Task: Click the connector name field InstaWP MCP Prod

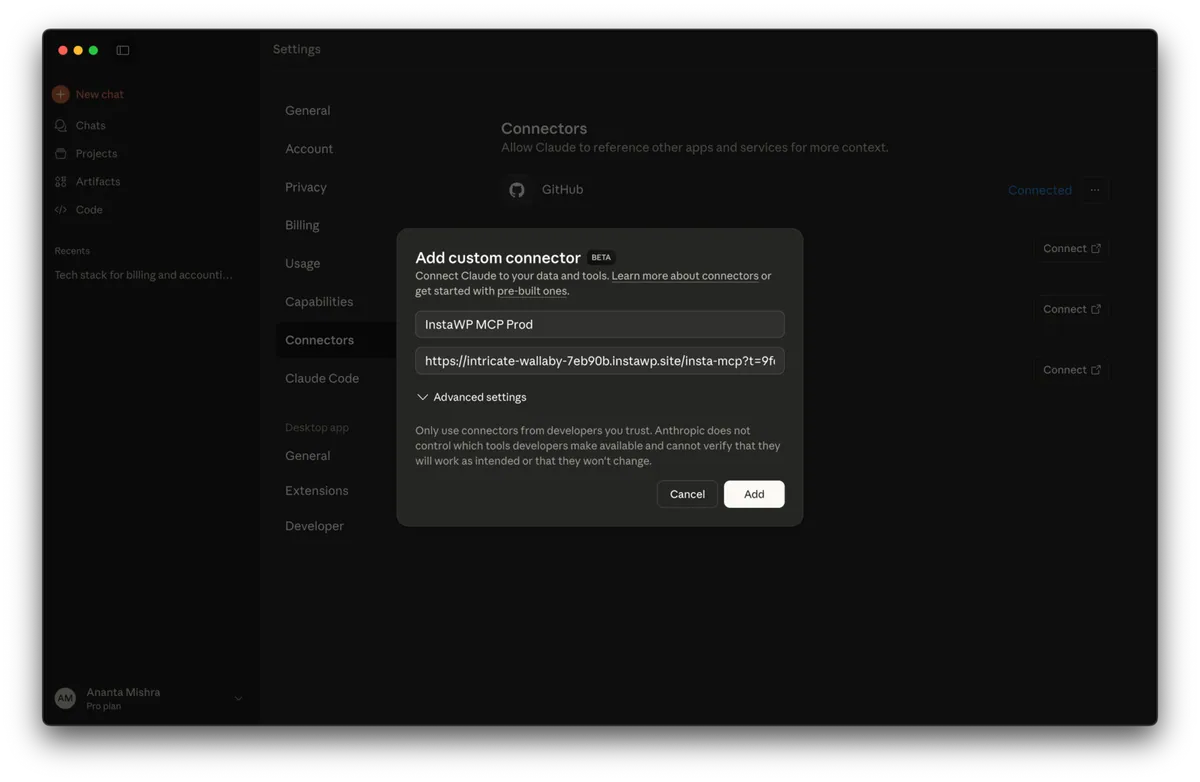Action: [x=600, y=324]
